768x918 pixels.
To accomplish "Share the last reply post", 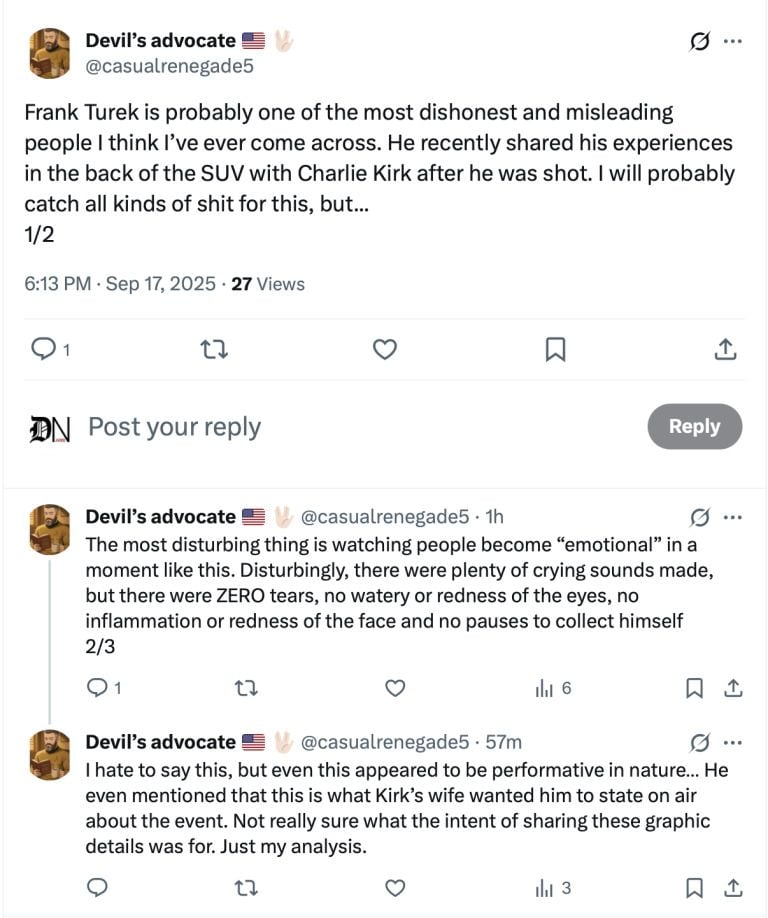I will coord(733,887).
